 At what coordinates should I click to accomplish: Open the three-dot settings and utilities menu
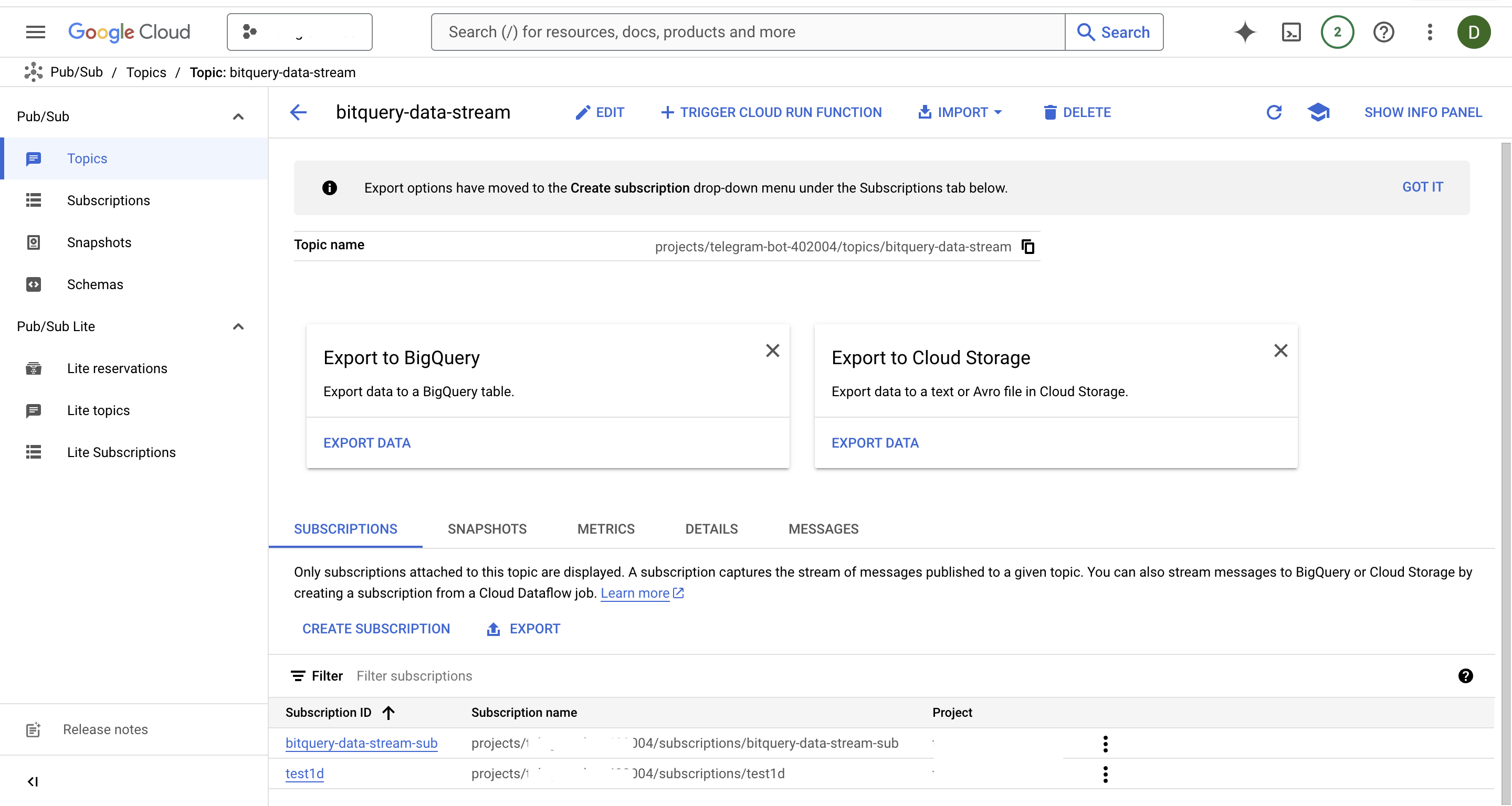(x=1430, y=31)
